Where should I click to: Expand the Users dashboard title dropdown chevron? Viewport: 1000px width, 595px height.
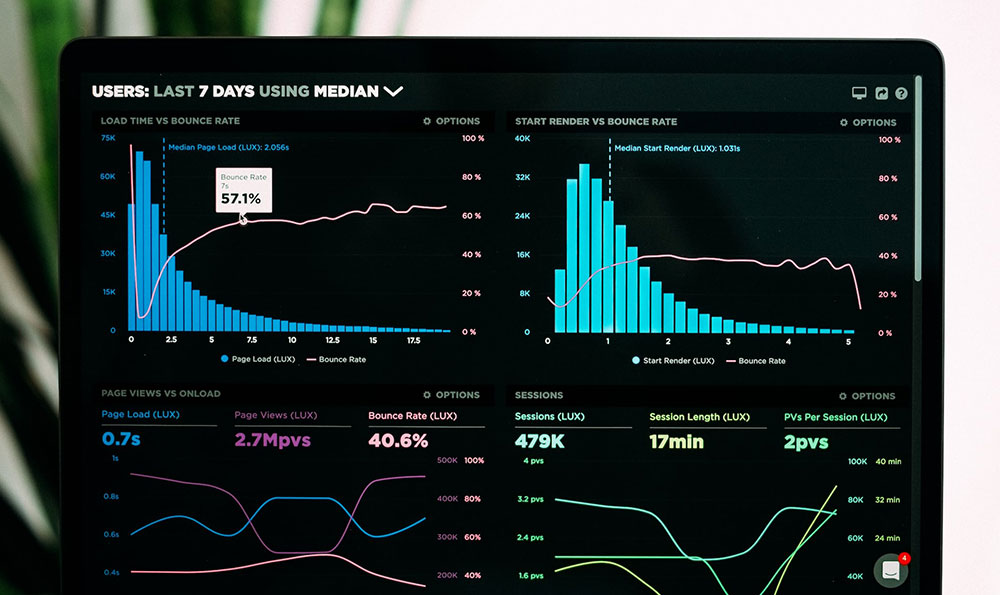(x=393, y=91)
